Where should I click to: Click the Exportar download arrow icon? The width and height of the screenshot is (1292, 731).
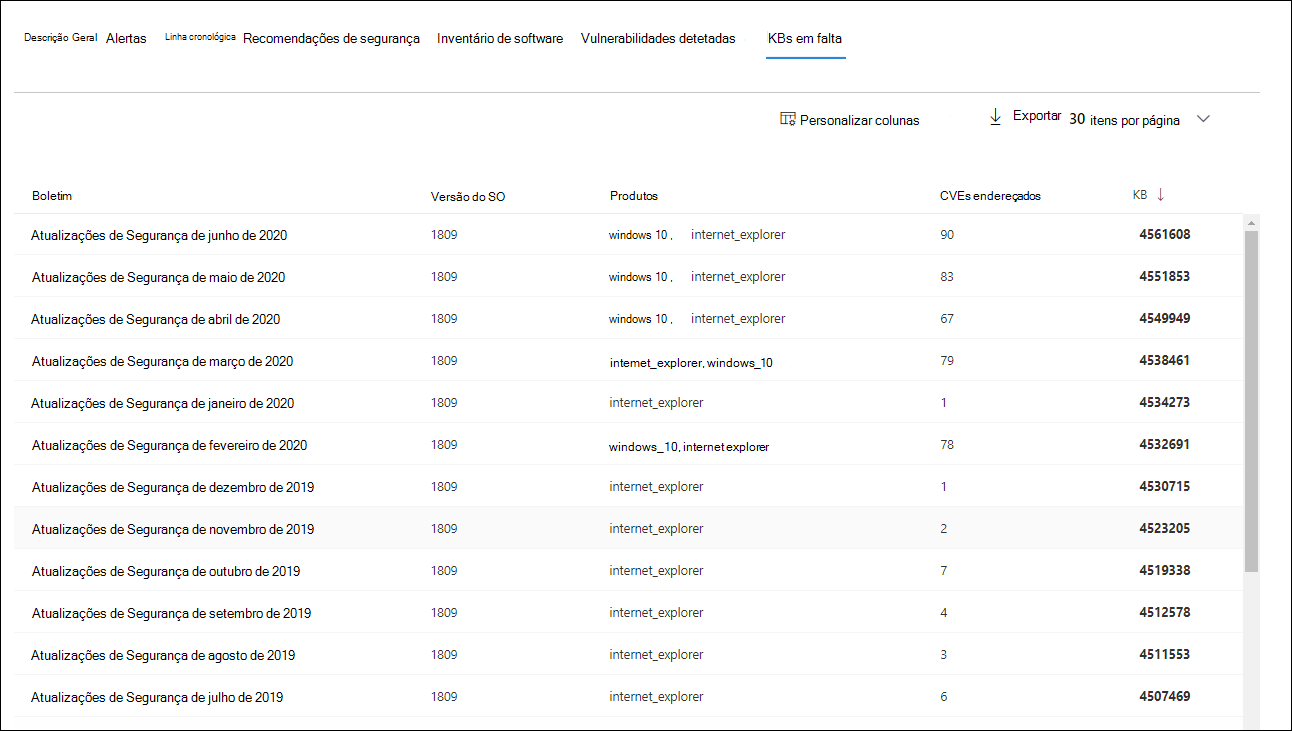coord(995,117)
